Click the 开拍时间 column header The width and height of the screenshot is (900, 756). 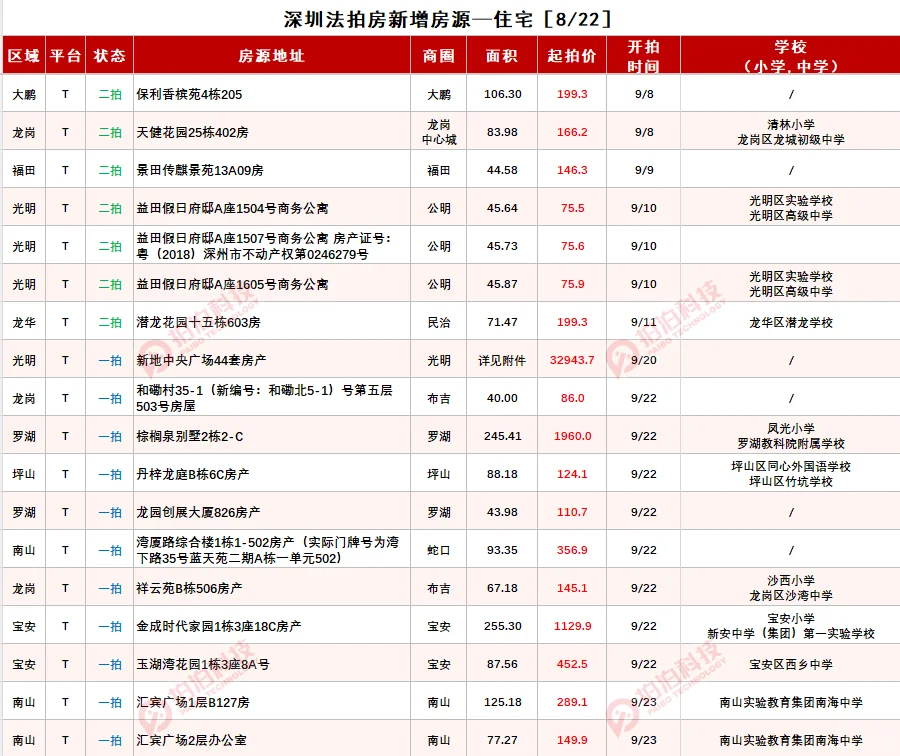pyautogui.click(x=643, y=56)
